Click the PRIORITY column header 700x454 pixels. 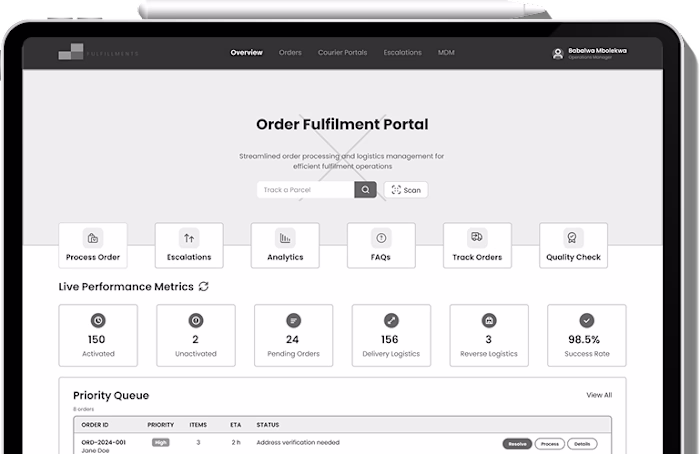pyautogui.click(x=161, y=425)
